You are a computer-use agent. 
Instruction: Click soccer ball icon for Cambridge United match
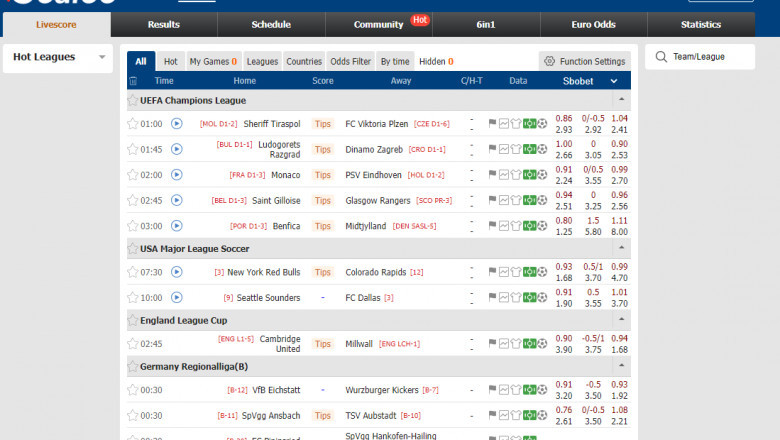coord(542,344)
